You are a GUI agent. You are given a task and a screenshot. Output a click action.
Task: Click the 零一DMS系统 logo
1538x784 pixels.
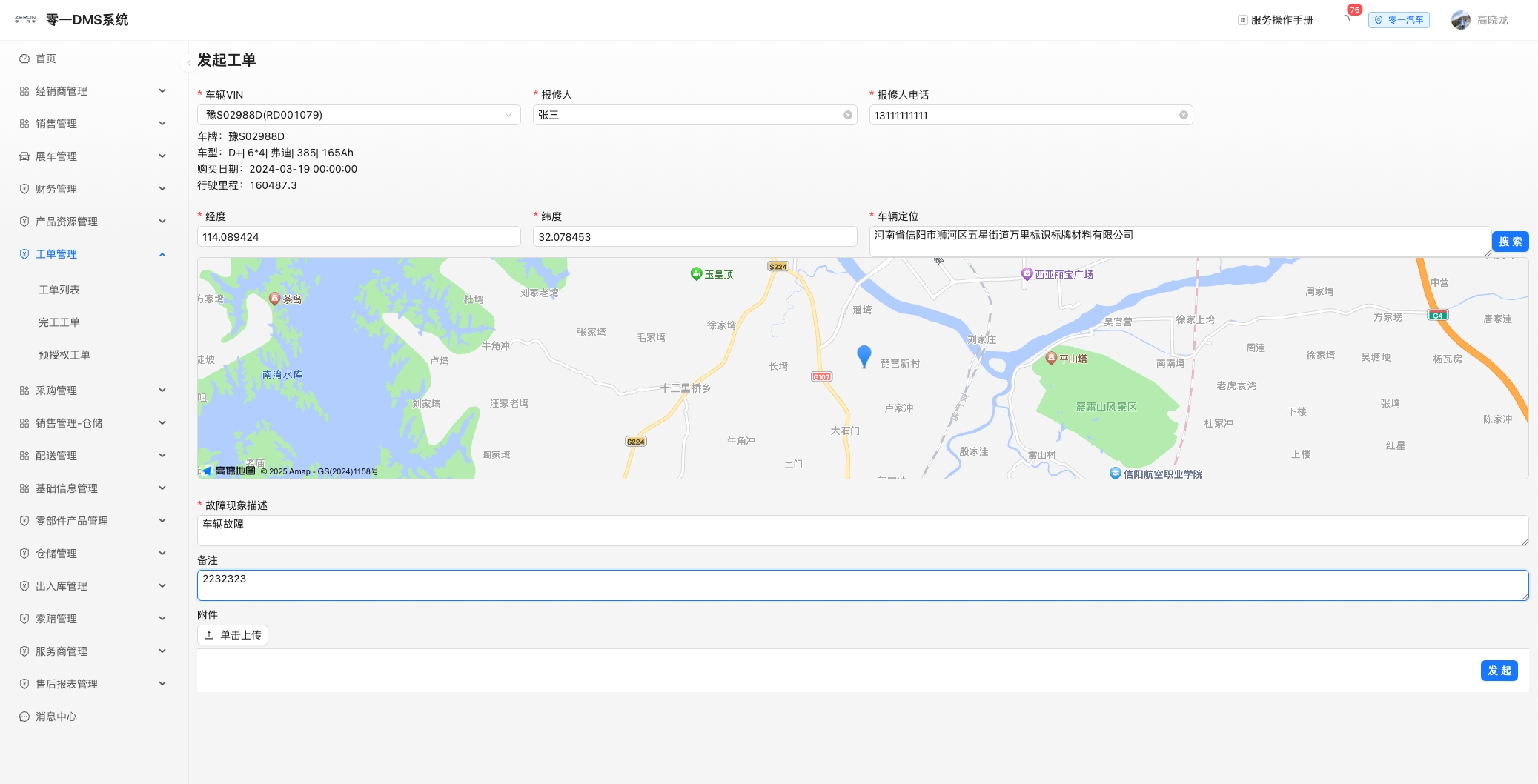tap(25, 19)
